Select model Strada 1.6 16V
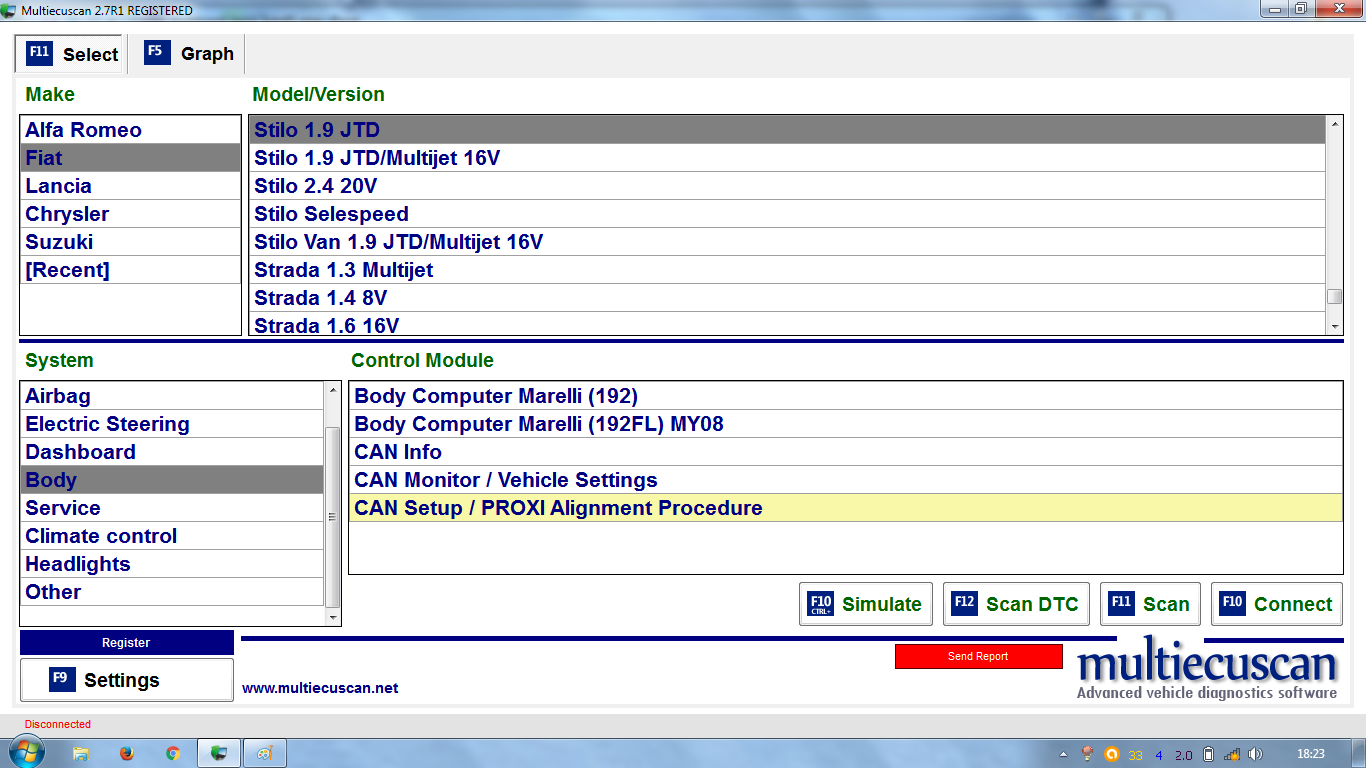The image size is (1366, 768). [788, 324]
